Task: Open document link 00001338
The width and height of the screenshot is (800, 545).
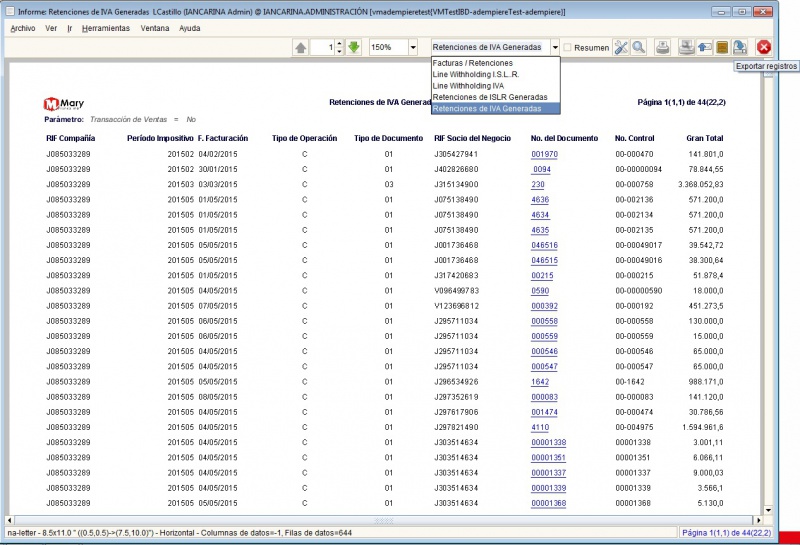Action: click(548, 442)
